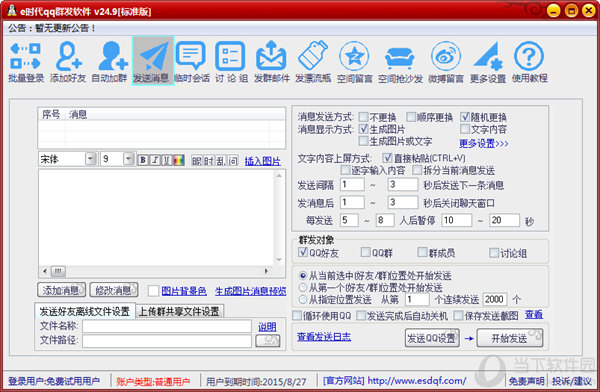Screen dimensions: 600x392
Task: Click the 修改消息 button
Action: click(114, 290)
